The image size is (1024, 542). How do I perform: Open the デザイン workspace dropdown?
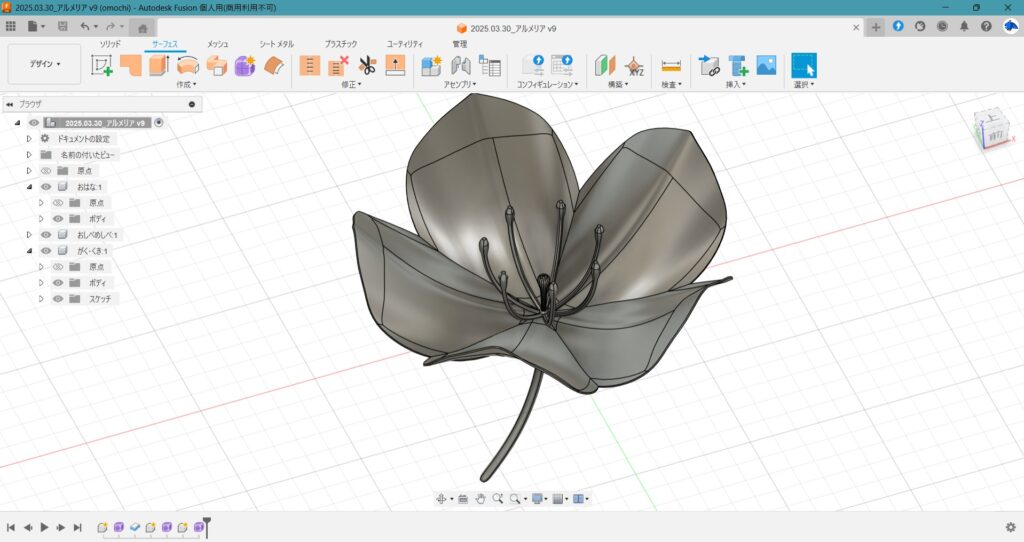click(44, 64)
